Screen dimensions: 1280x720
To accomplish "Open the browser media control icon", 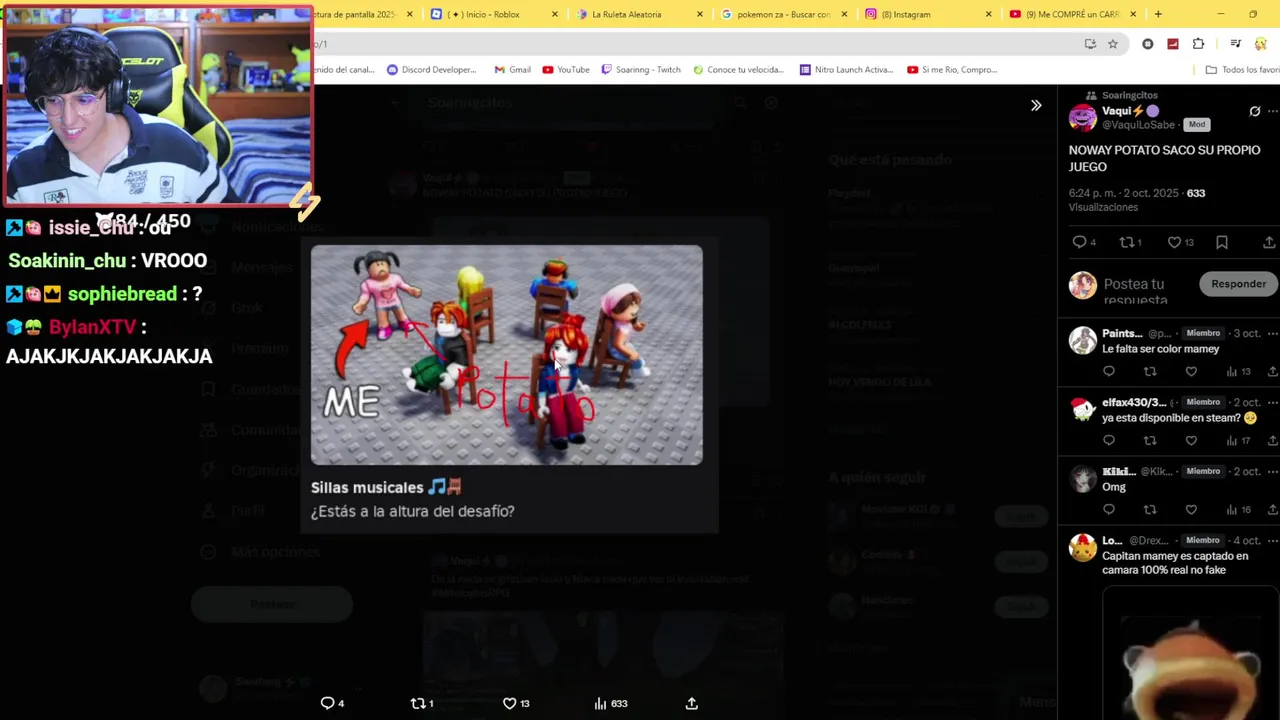I will [1235, 44].
